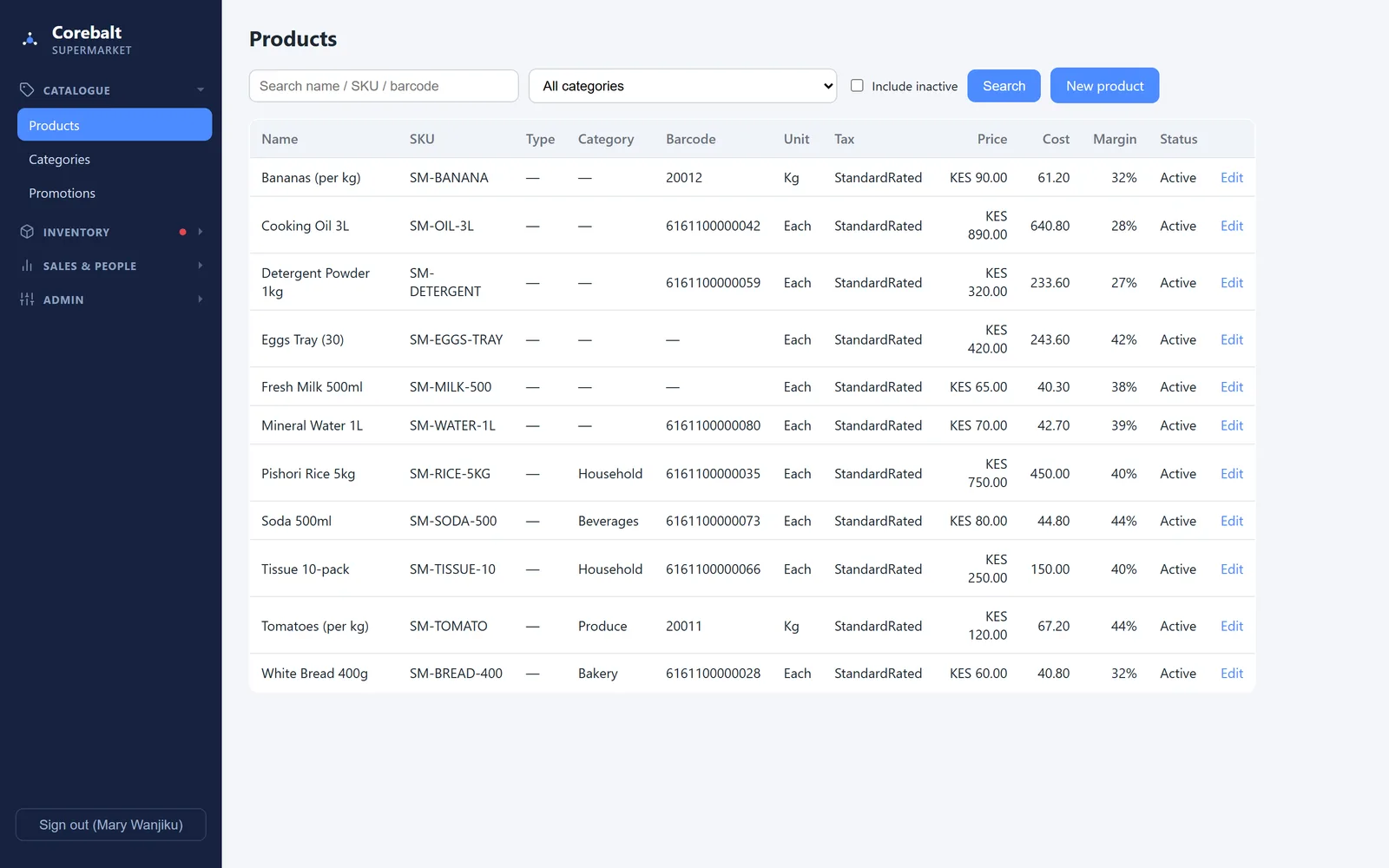Click the Price column header
Screen dimensions: 1389x868
point(992,139)
